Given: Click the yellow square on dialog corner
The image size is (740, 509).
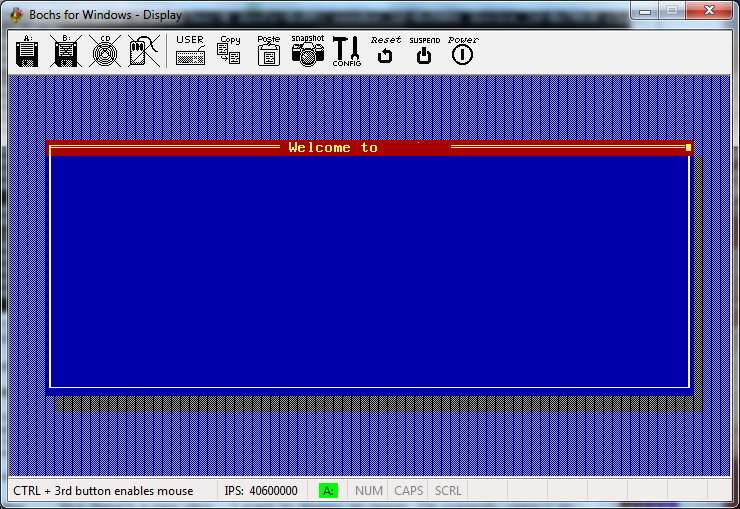Looking at the screenshot, I should (688, 148).
